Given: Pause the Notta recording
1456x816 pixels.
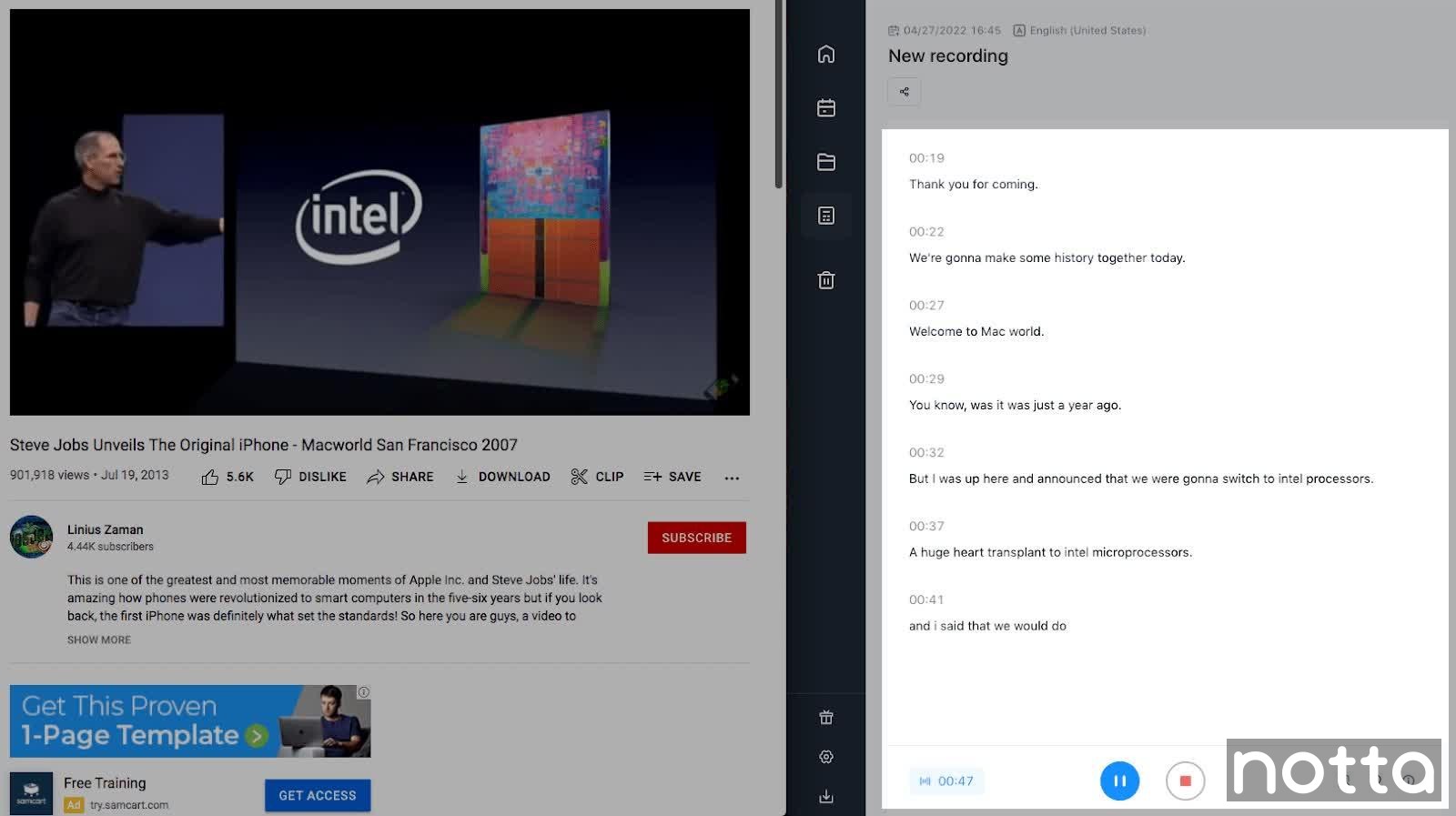Looking at the screenshot, I should (1119, 781).
